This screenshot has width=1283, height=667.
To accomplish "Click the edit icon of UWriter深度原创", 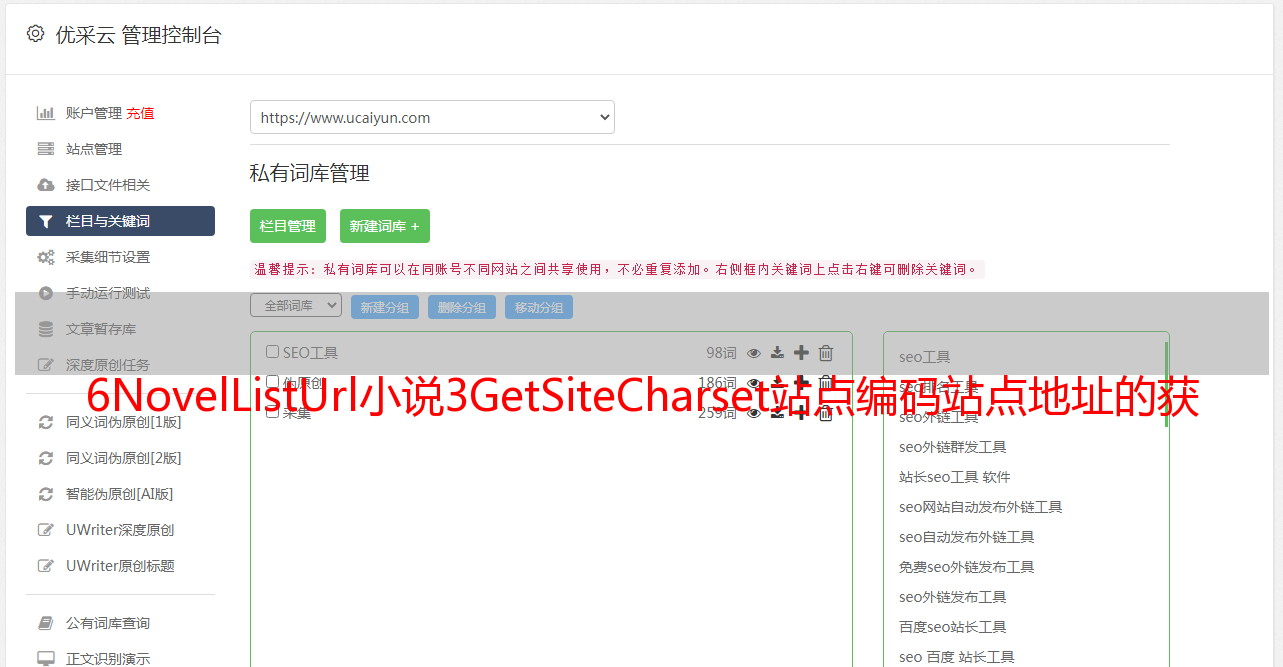I will (45, 530).
